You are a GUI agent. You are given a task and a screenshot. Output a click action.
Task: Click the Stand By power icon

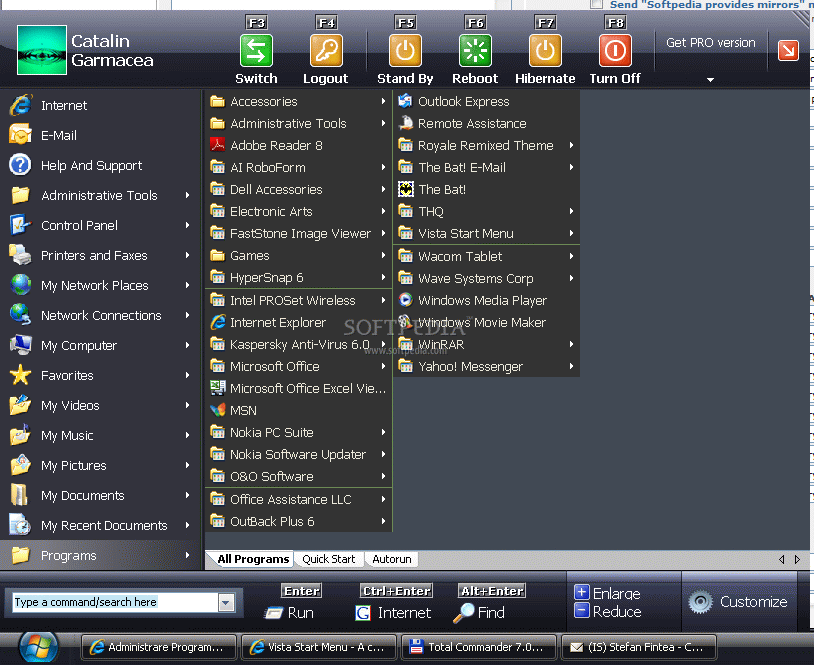pos(405,51)
